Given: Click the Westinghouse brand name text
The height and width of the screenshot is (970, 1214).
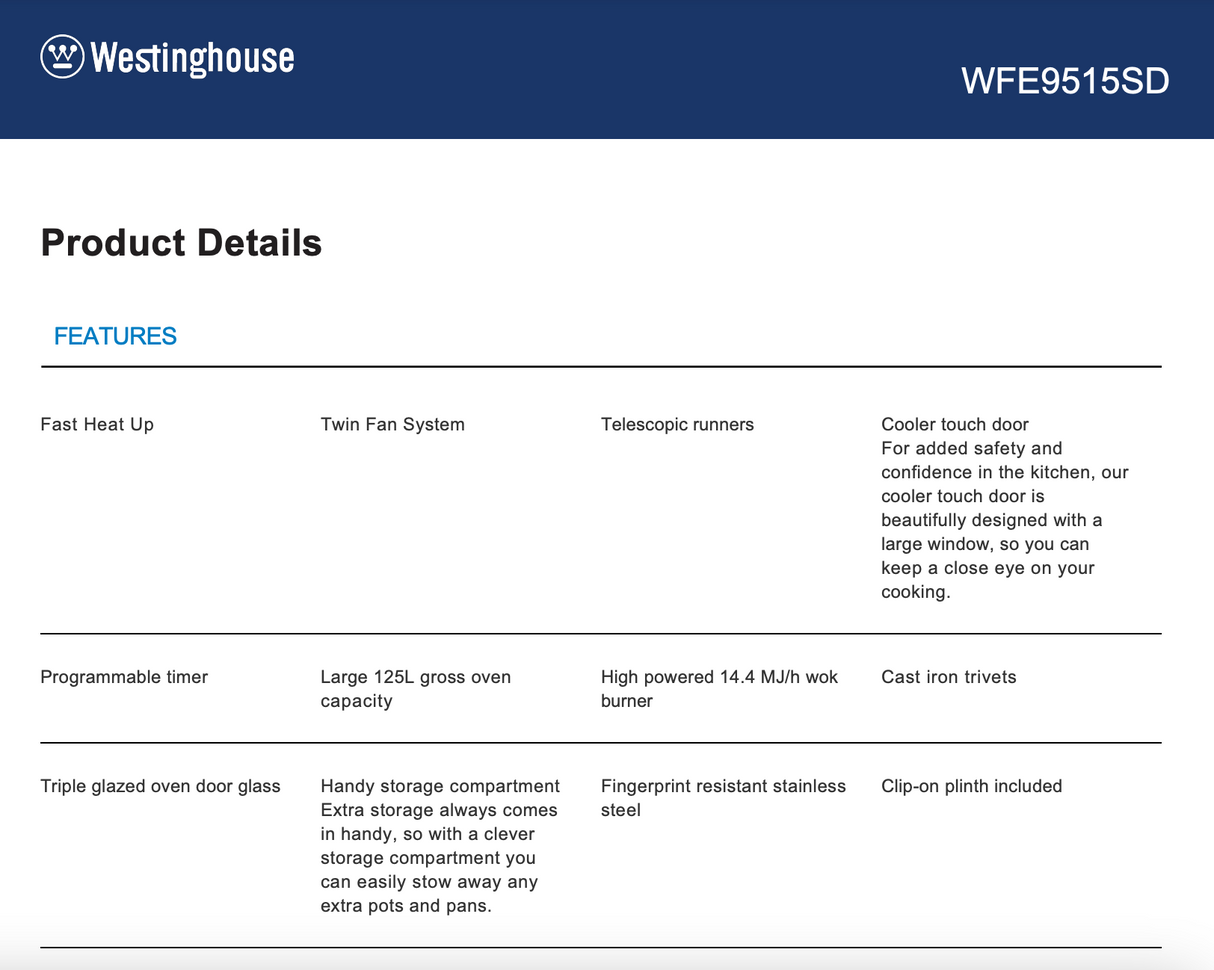Looking at the screenshot, I should [x=192, y=57].
